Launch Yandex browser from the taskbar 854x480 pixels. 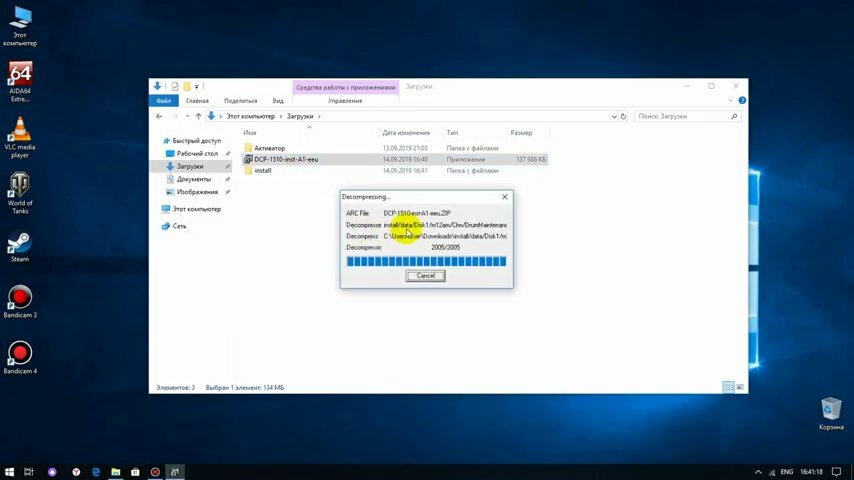pyautogui.click(x=76, y=472)
